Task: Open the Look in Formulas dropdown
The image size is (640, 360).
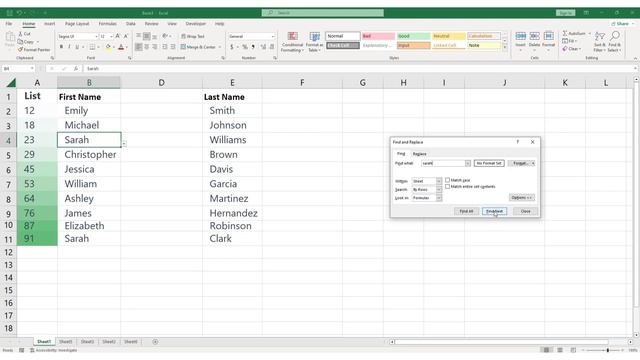Action: point(439,198)
